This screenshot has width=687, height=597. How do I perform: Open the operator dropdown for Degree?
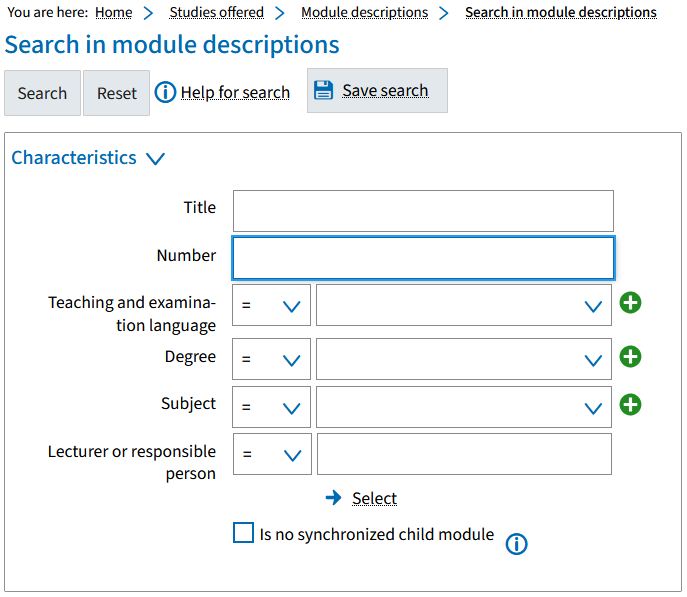tap(271, 359)
